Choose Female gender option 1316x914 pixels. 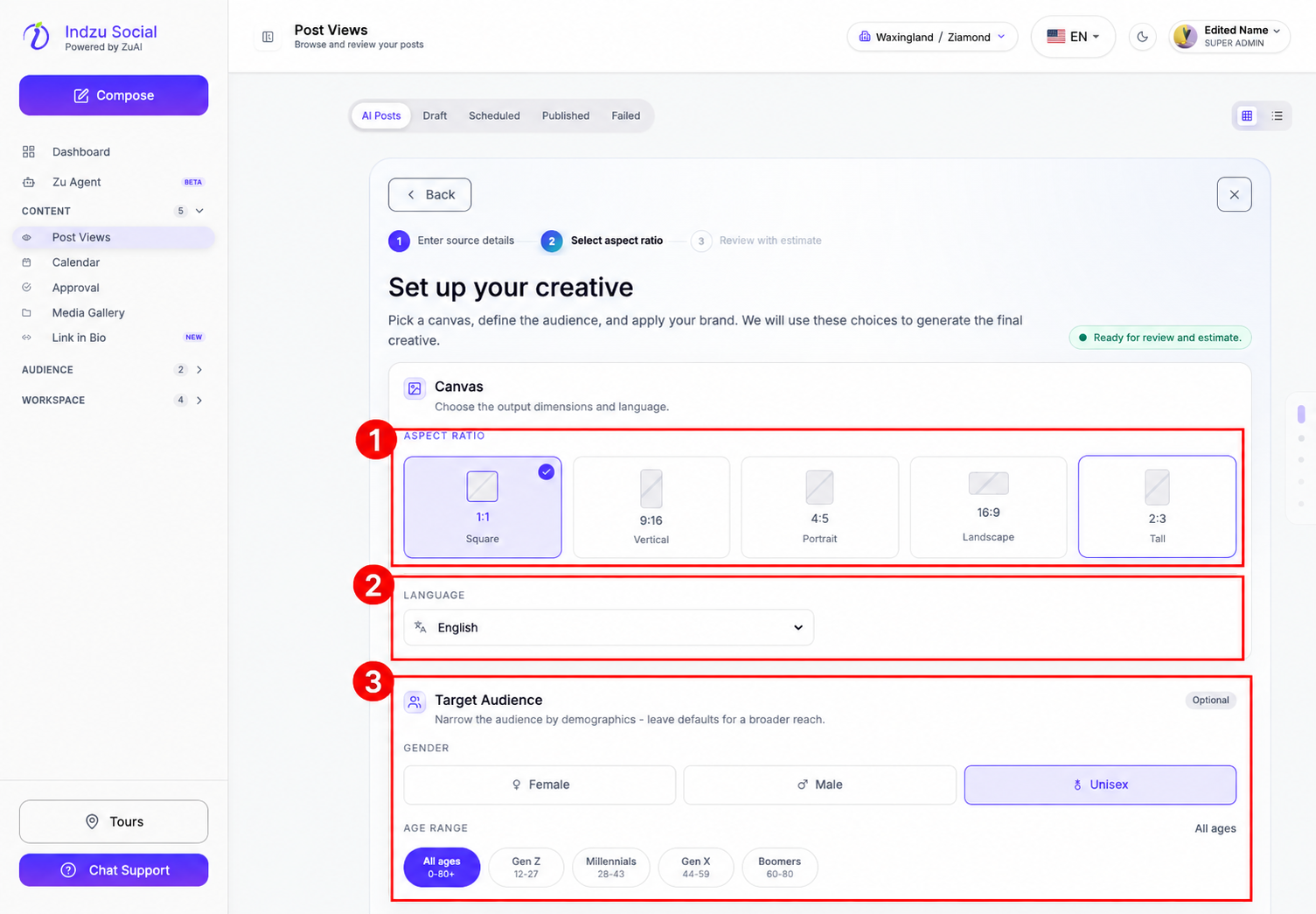pyautogui.click(x=540, y=785)
